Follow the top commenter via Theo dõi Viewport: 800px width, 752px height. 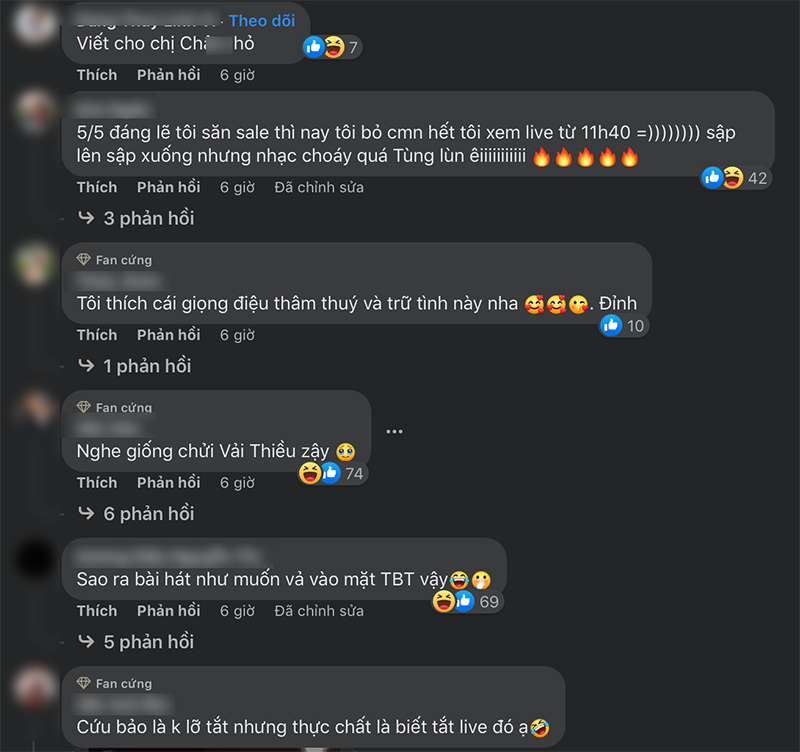[262, 20]
